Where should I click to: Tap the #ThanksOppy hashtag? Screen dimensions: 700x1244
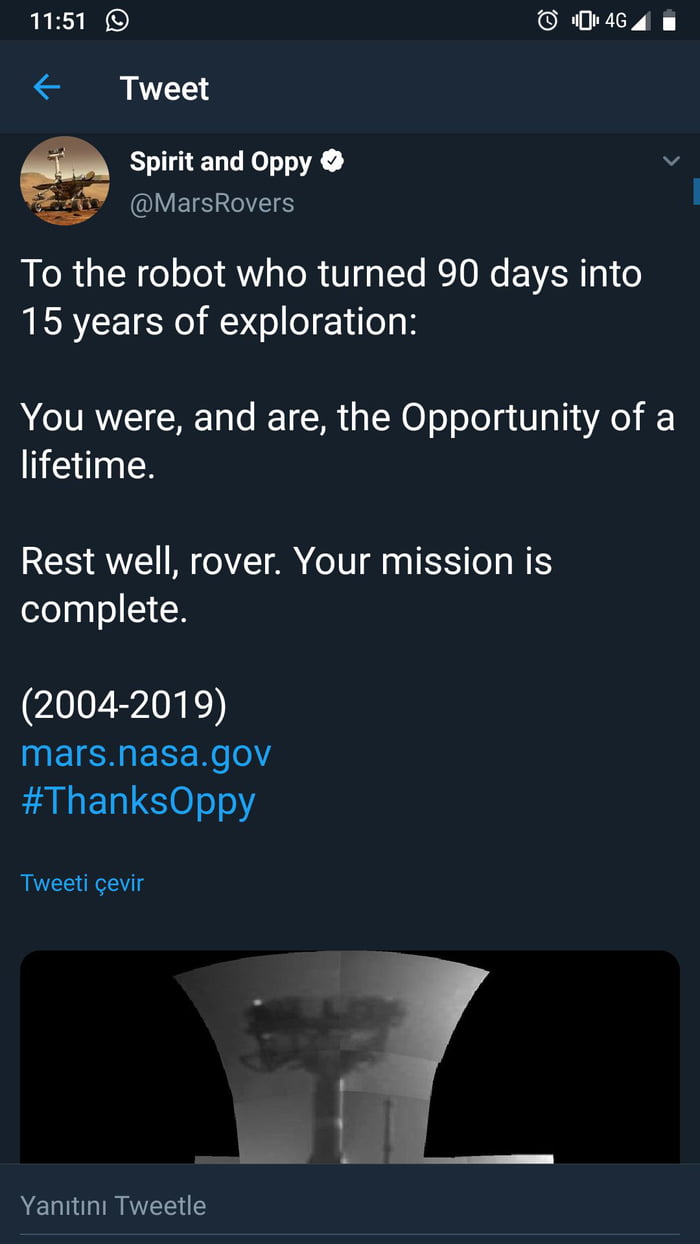(139, 800)
